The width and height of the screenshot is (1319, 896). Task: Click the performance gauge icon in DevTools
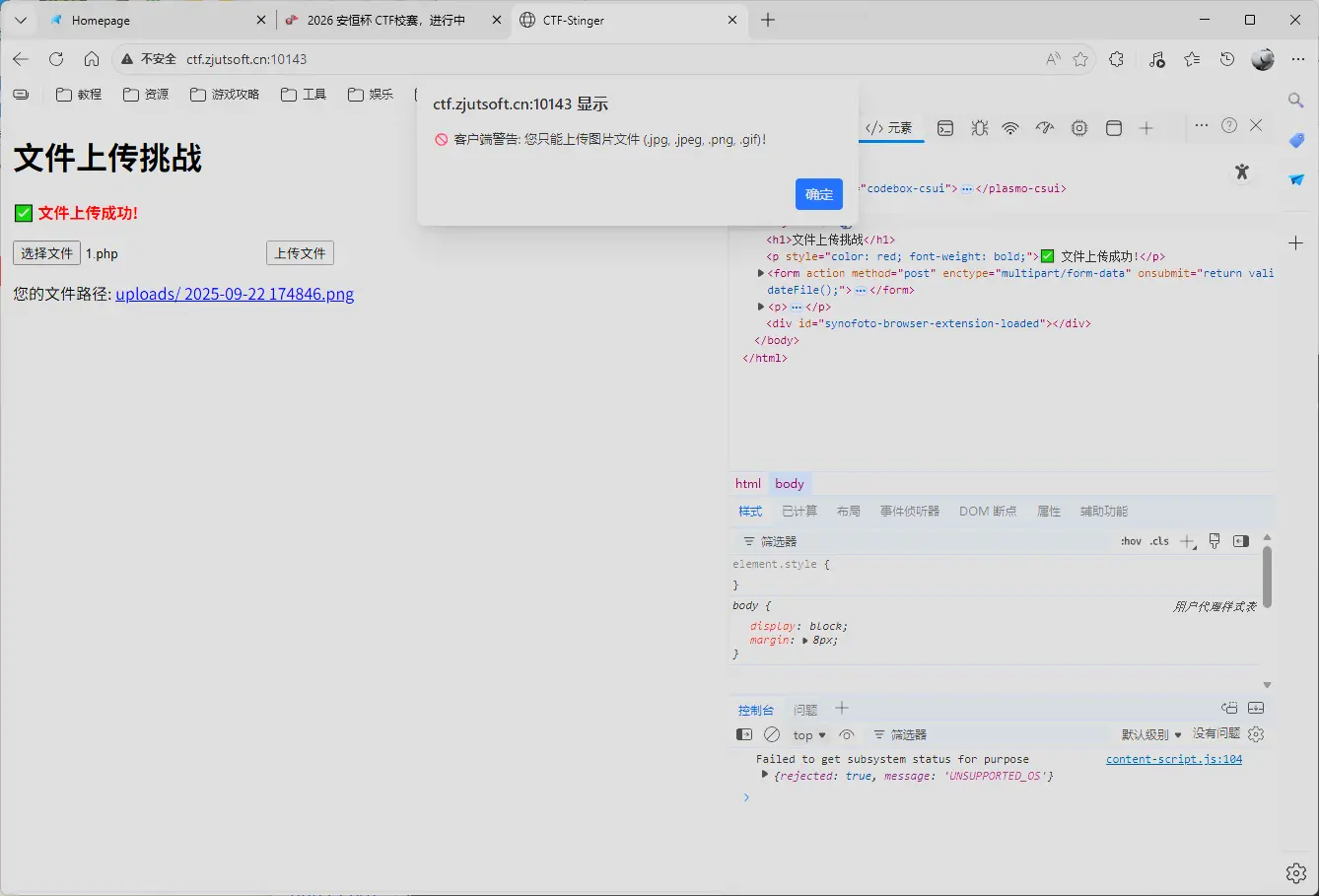coord(1045,126)
